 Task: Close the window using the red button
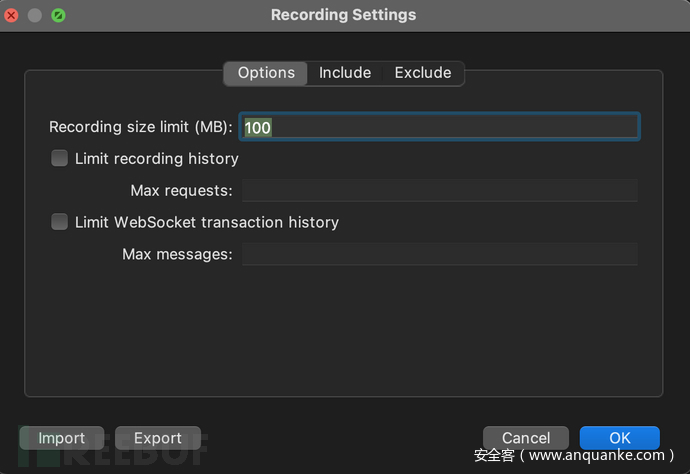12,15
